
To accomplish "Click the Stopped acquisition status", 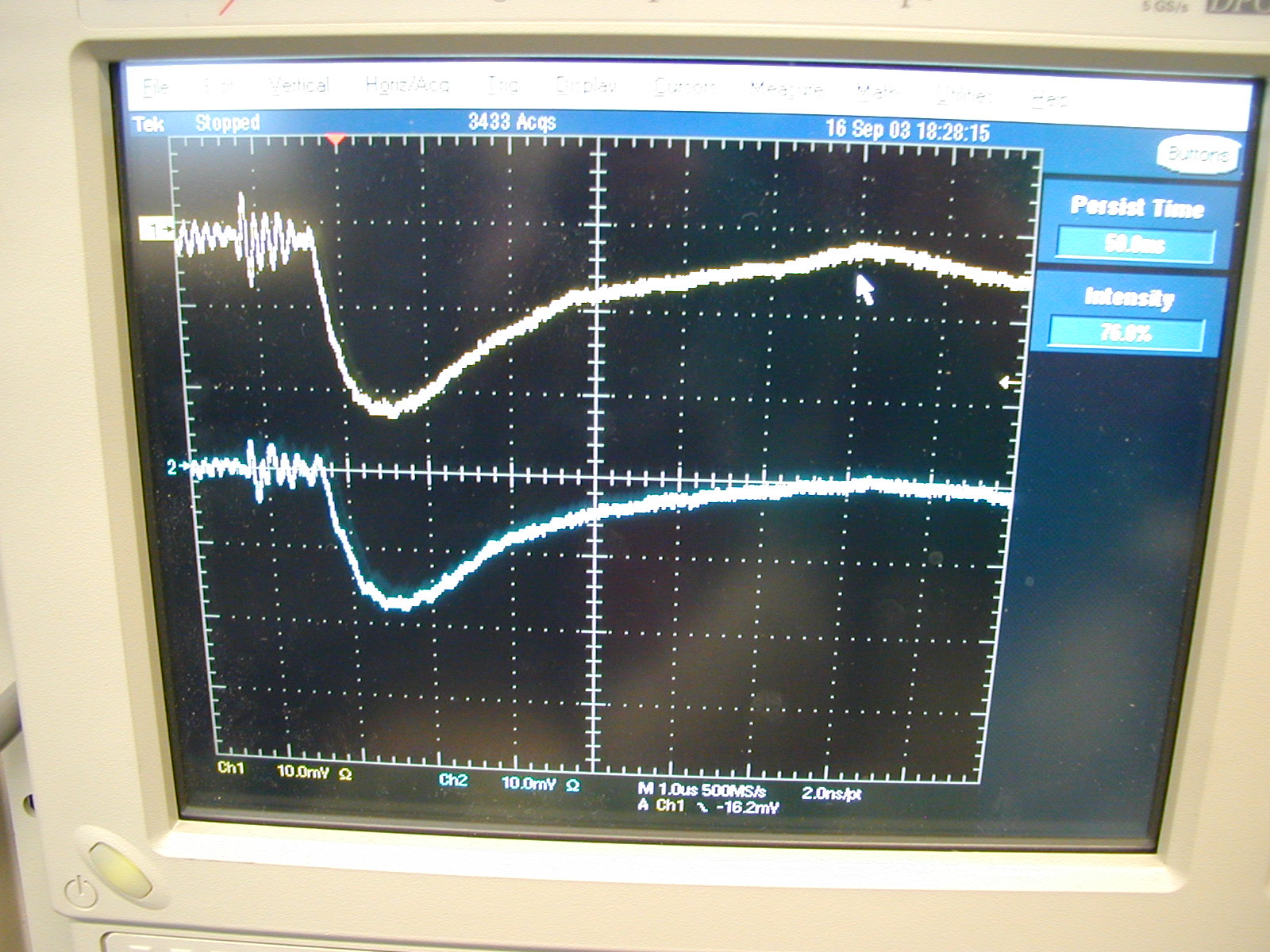I will pyautogui.click(x=228, y=123).
